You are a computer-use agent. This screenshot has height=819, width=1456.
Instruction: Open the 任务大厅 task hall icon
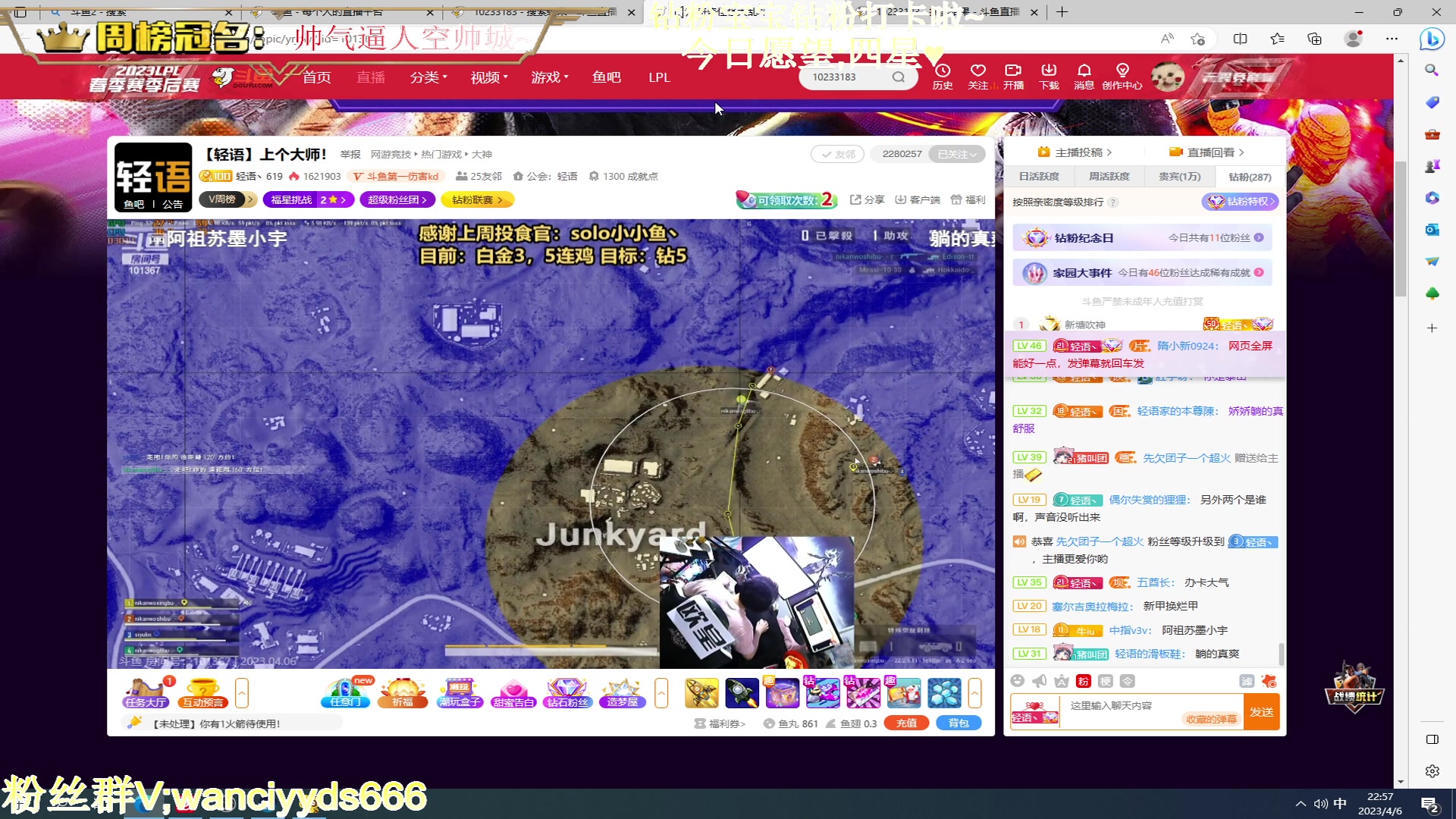[x=146, y=693]
